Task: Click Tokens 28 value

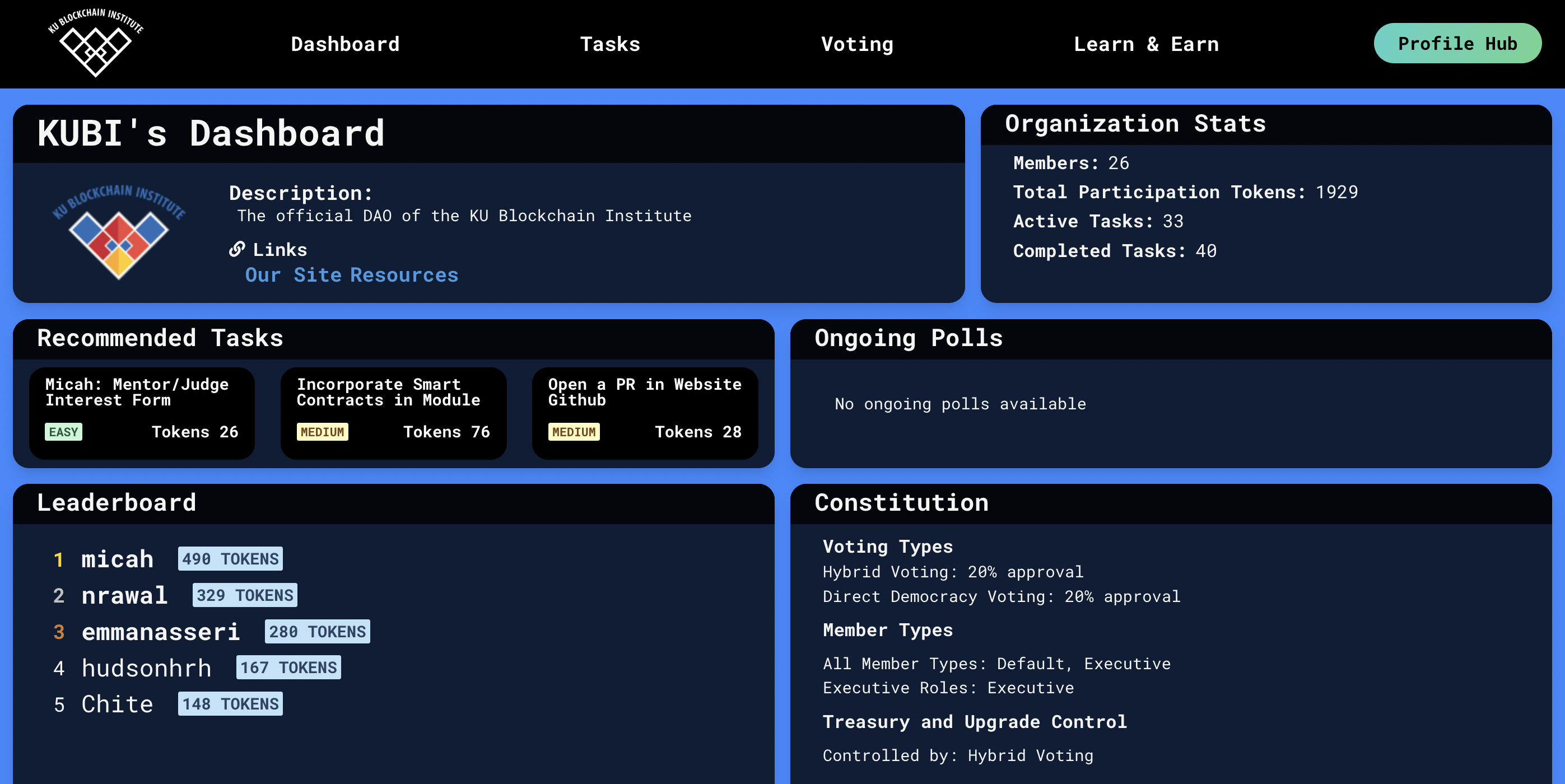Action: (x=698, y=432)
